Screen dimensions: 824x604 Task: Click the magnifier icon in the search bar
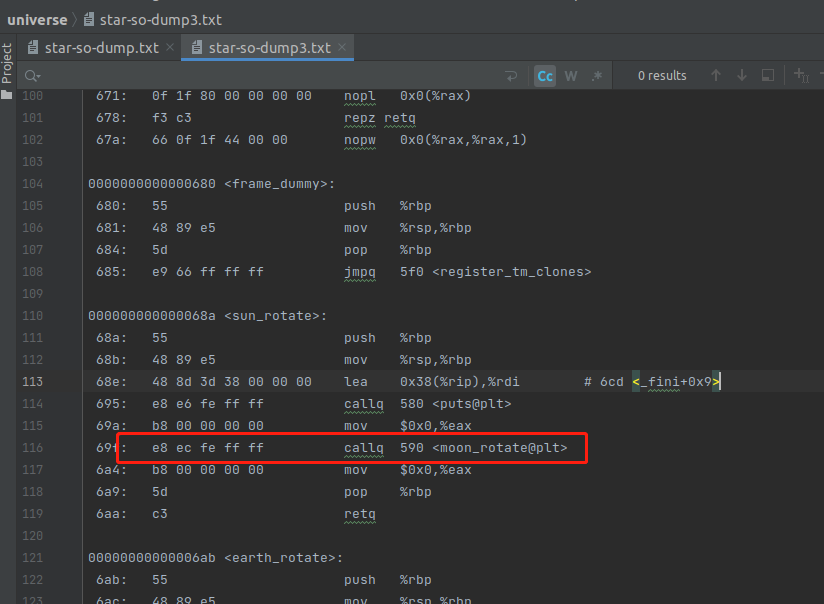point(31,75)
